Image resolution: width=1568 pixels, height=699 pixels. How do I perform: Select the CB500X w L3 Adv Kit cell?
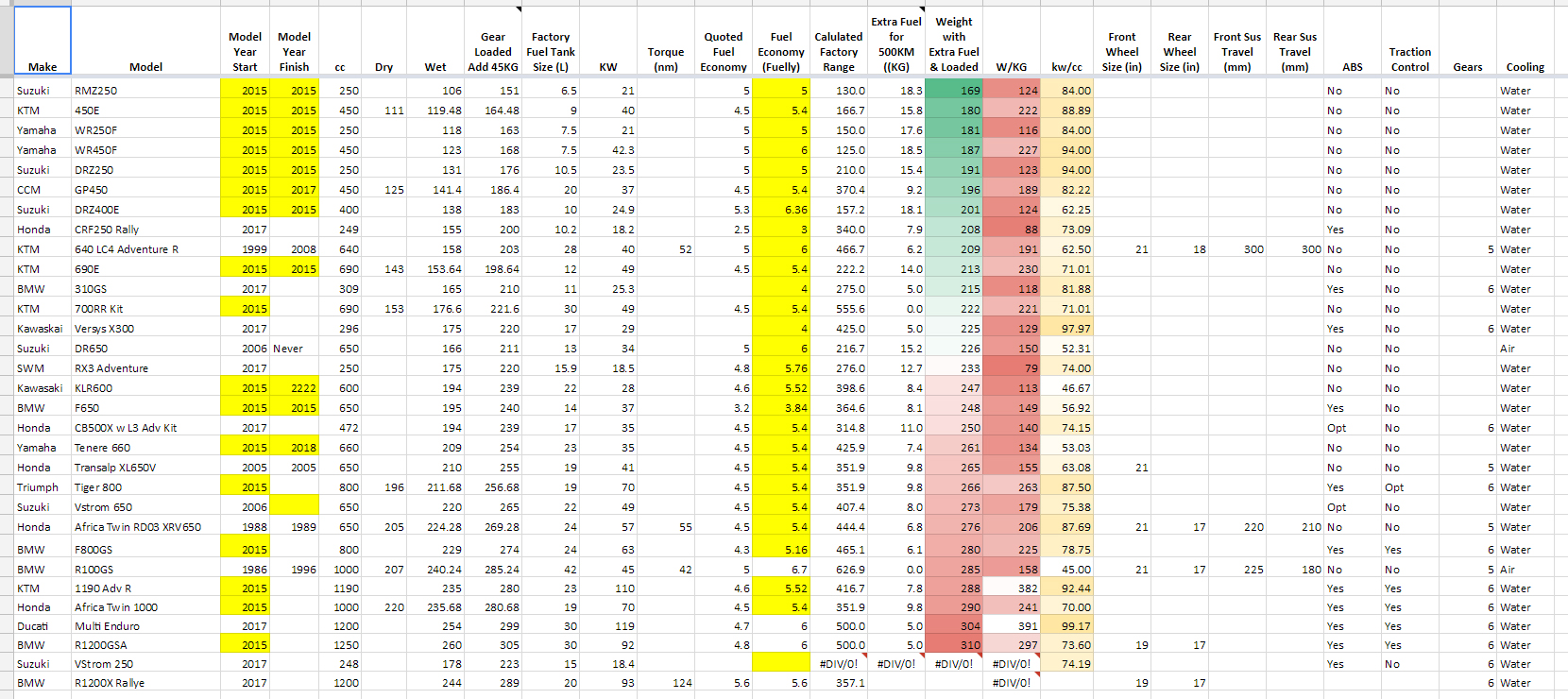145,428
